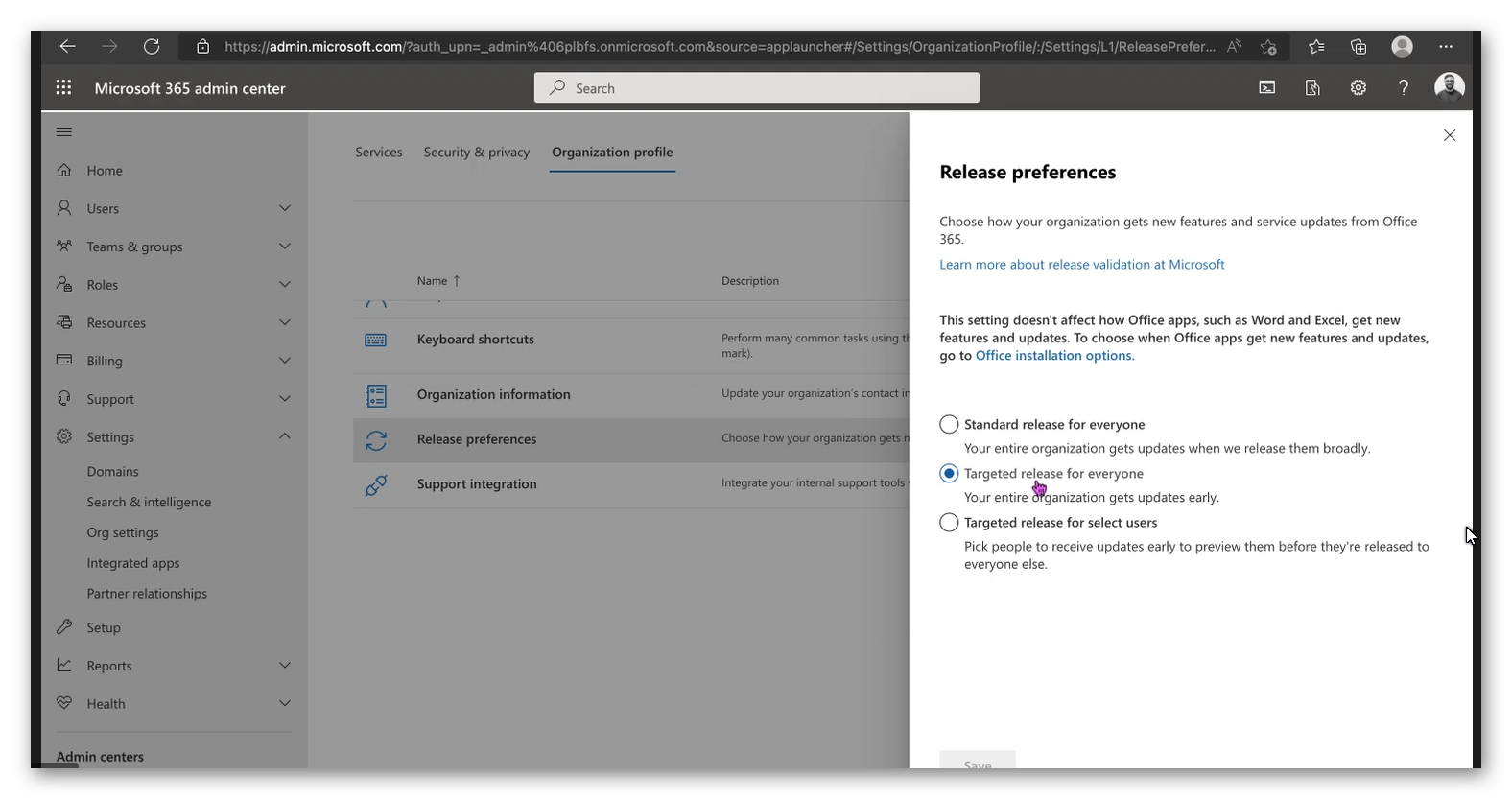Open Partner relationships in sidebar
Screen dimensions: 1512x799
pos(147,594)
